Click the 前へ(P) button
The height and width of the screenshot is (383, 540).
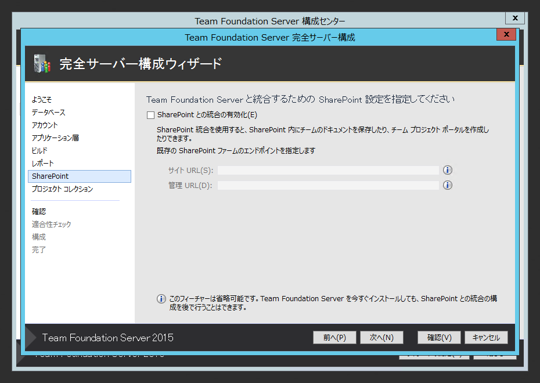(334, 338)
